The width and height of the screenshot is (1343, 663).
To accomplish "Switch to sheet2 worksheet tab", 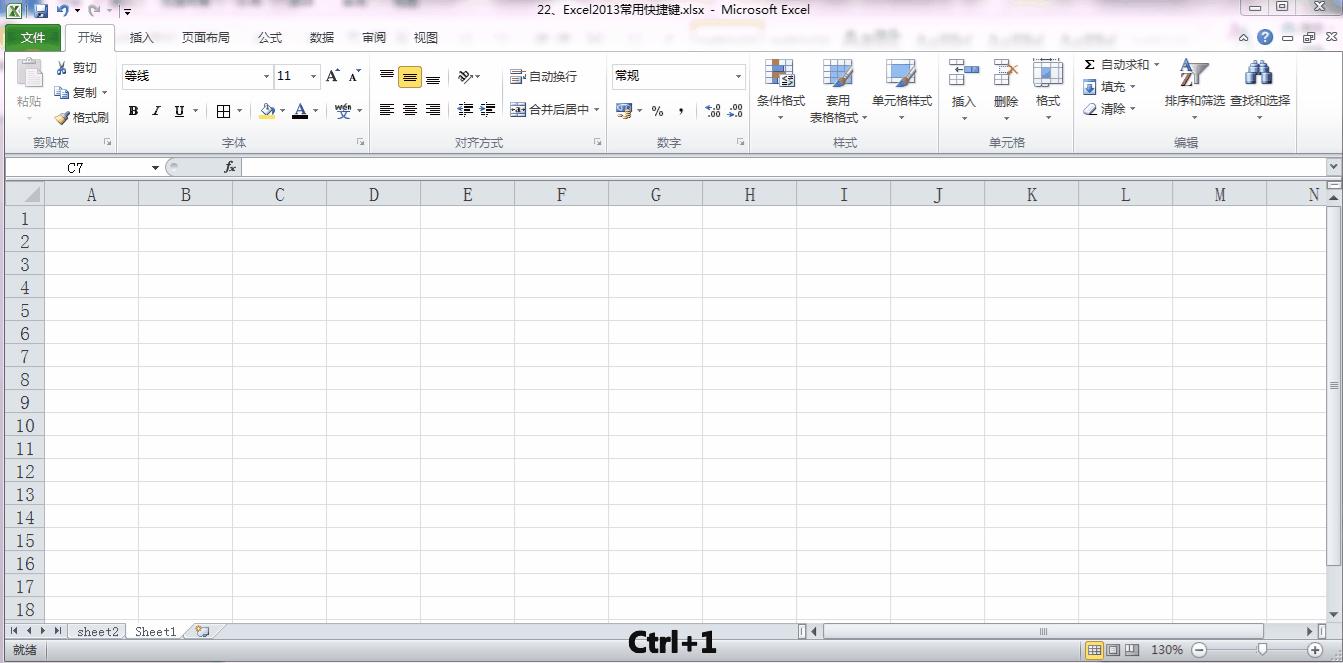I will click(96, 631).
